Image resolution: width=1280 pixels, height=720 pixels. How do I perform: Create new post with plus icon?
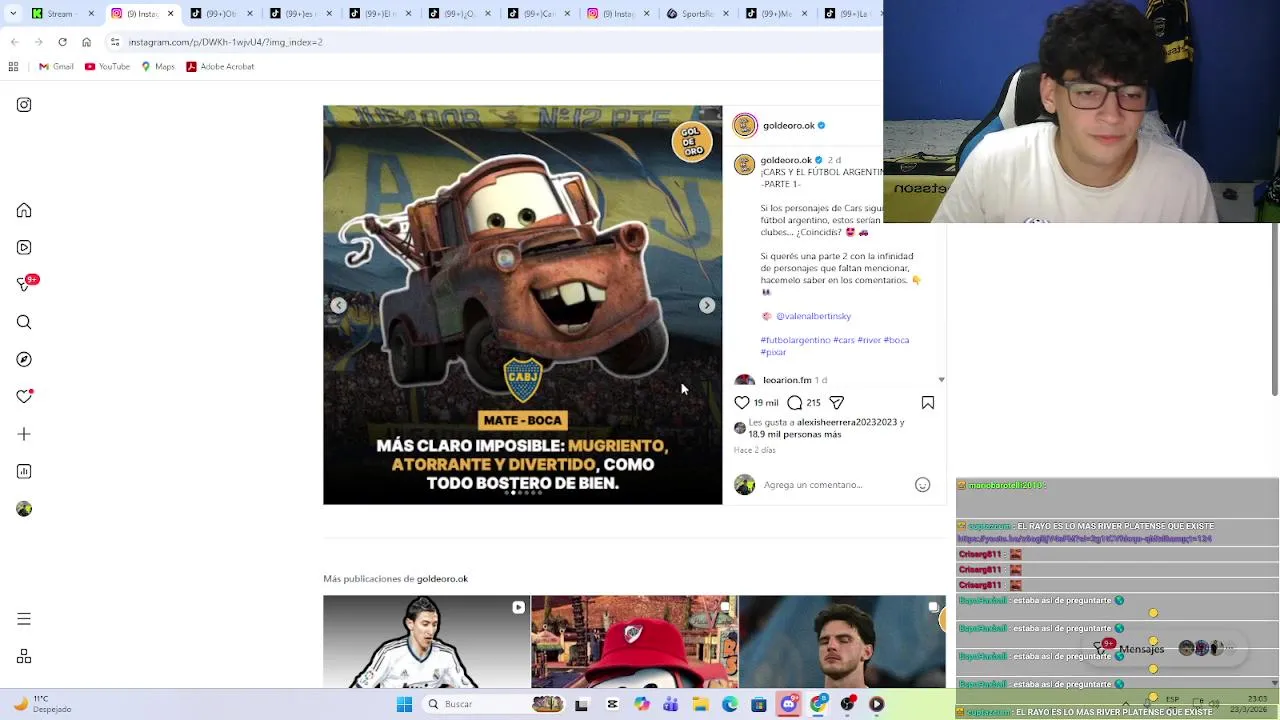point(24,434)
